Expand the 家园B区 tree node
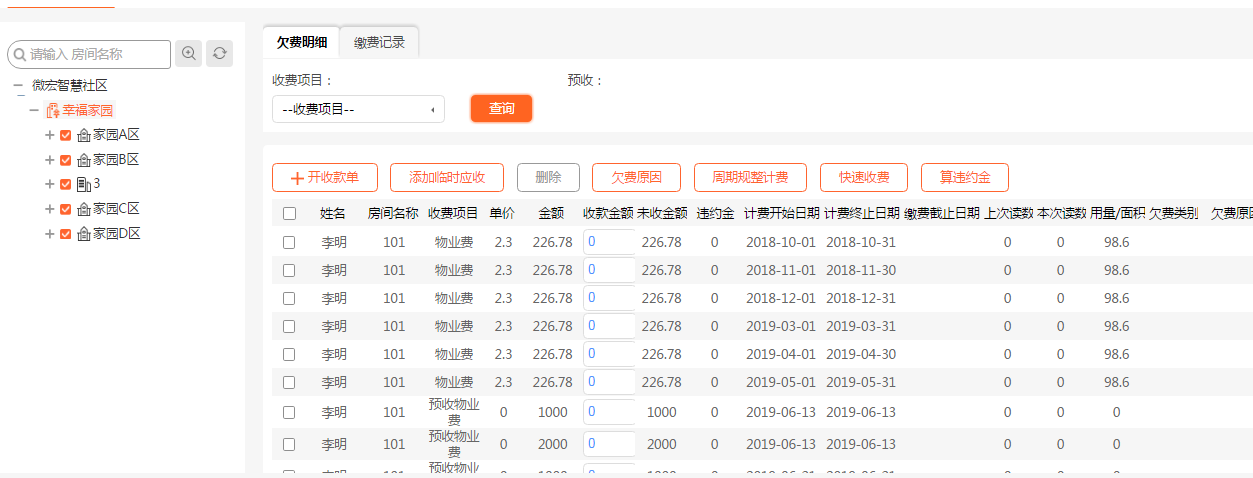This screenshot has height=478, width=1253. (49, 160)
